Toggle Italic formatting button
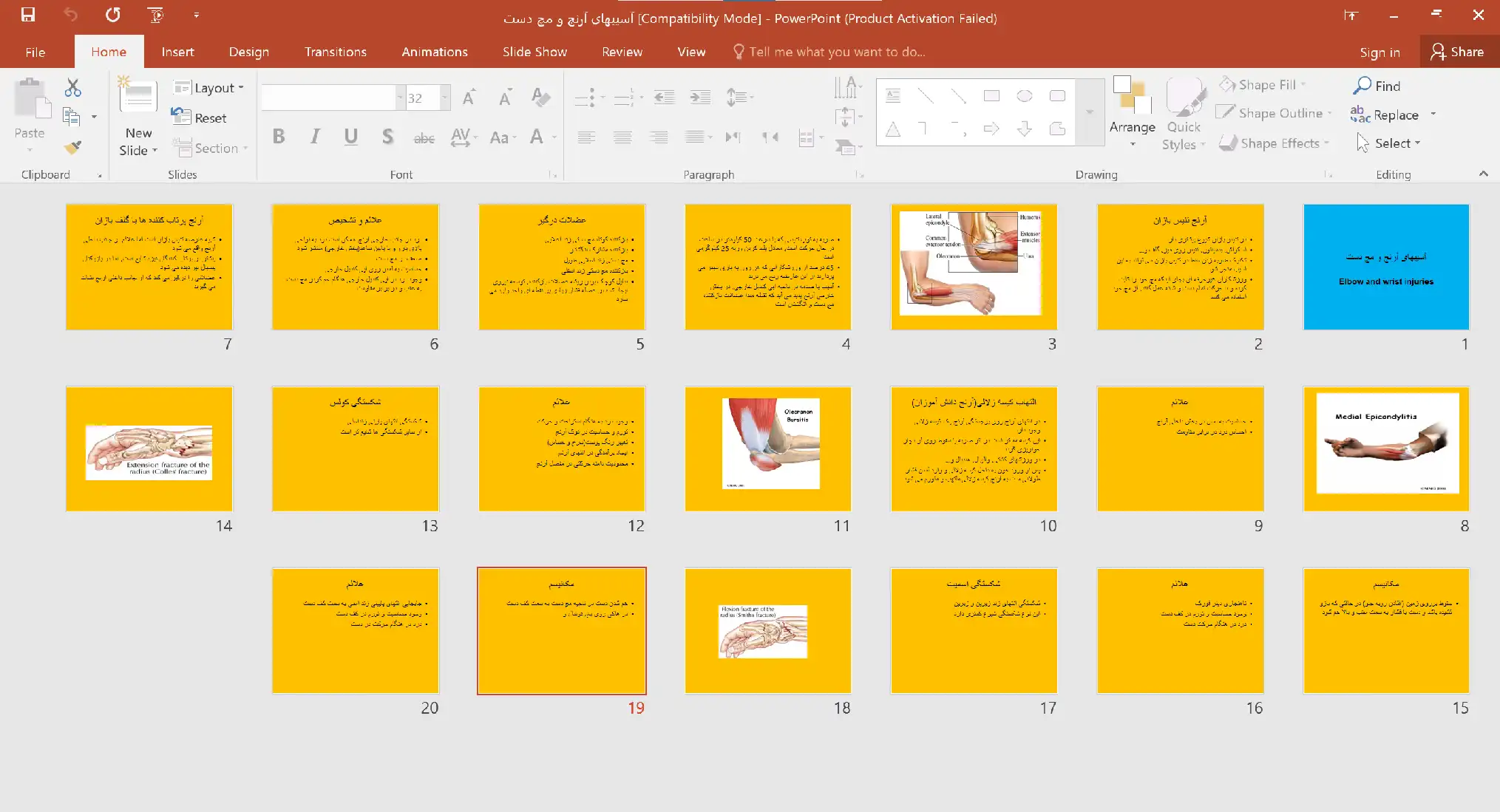The image size is (1500, 812). [x=315, y=137]
